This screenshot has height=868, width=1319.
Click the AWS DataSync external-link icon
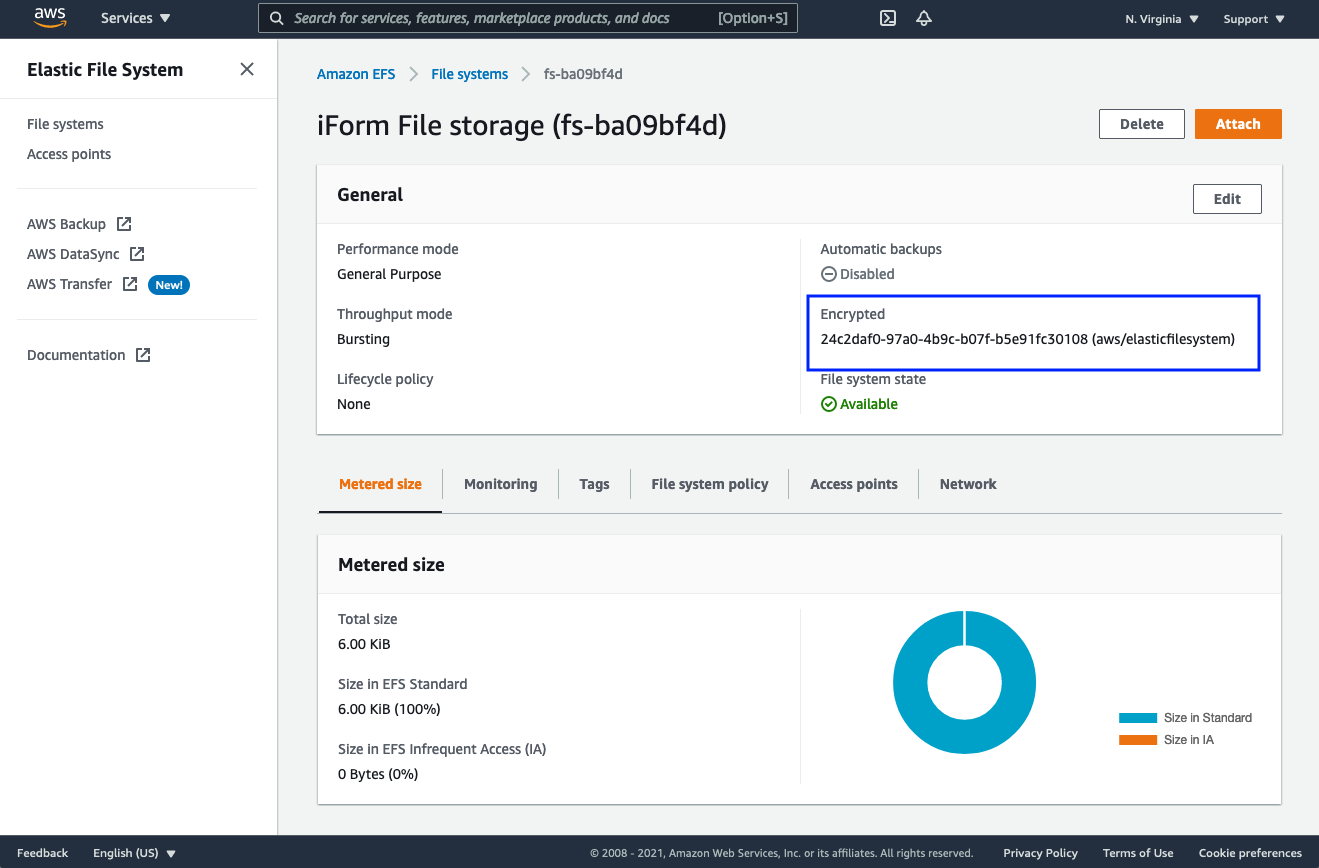pos(137,254)
